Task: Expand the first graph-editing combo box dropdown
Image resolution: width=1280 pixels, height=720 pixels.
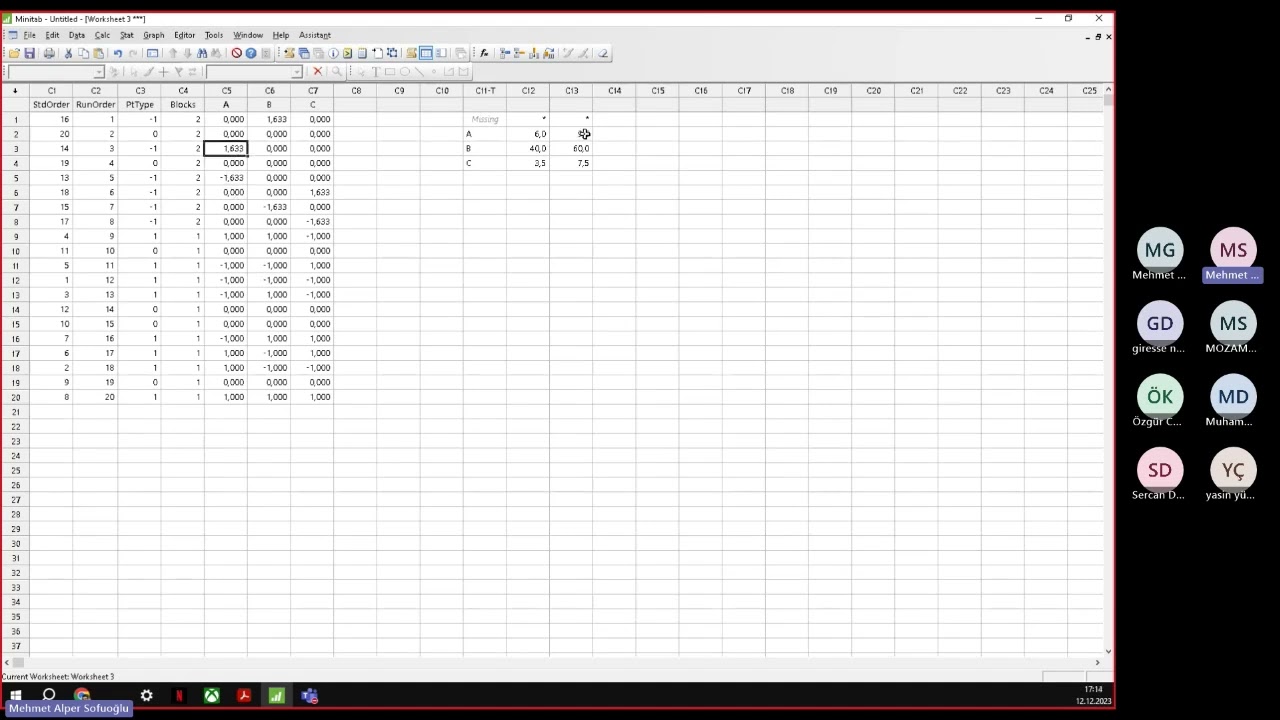Action: [98, 72]
